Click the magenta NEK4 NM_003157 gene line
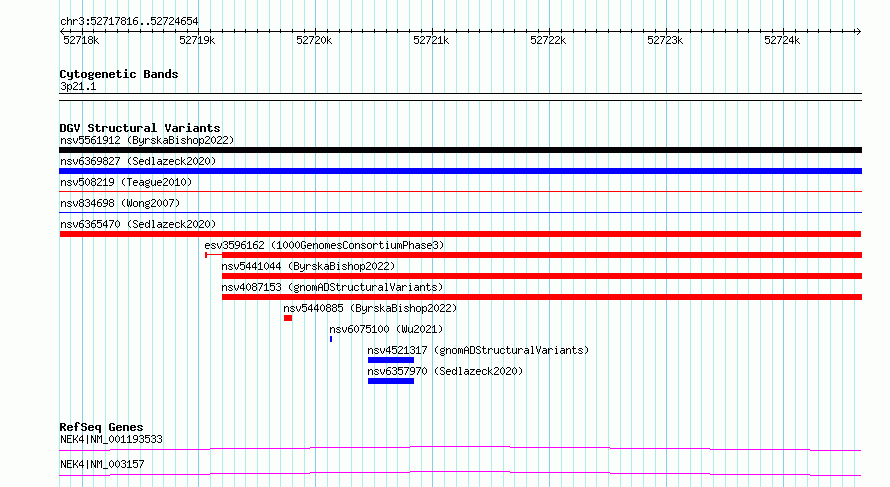 click(x=460, y=473)
